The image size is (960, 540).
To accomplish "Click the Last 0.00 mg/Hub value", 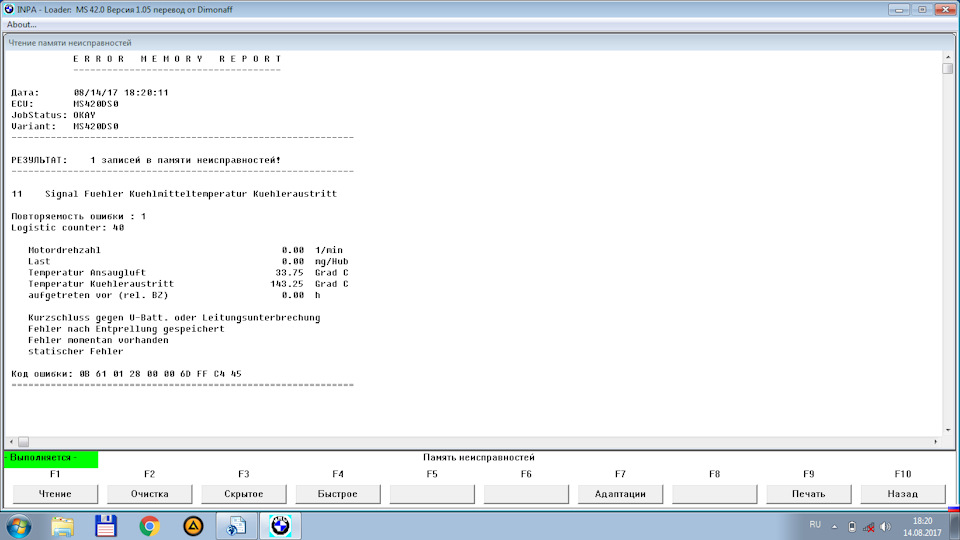I will pos(315,261).
